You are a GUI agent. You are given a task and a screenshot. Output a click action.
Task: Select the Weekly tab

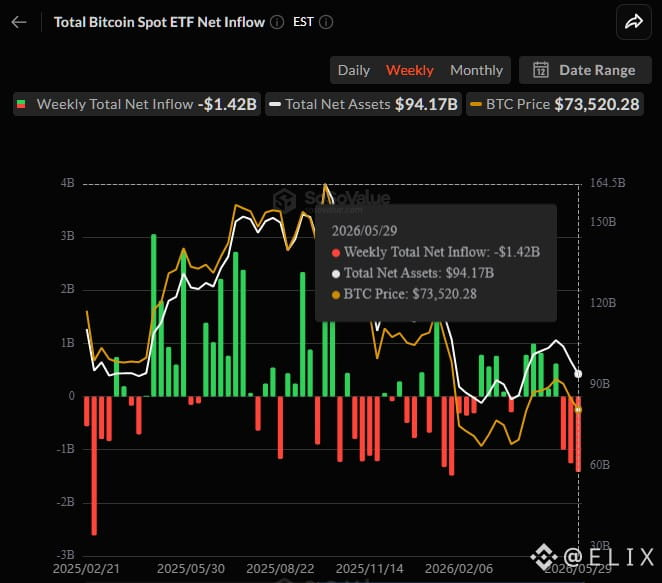[x=410, y=70]
